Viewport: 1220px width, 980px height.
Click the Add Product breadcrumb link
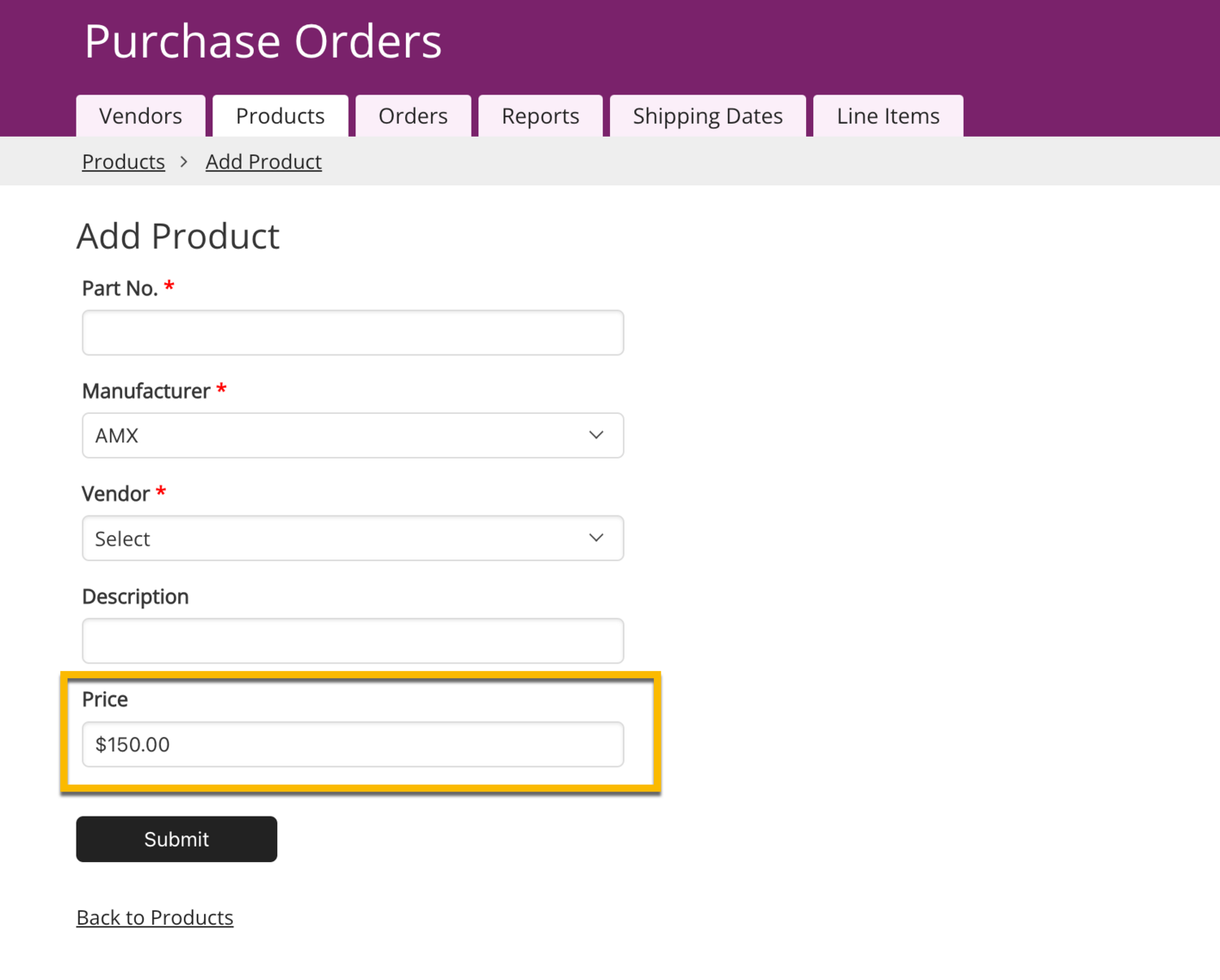click(x=264, y=162)
